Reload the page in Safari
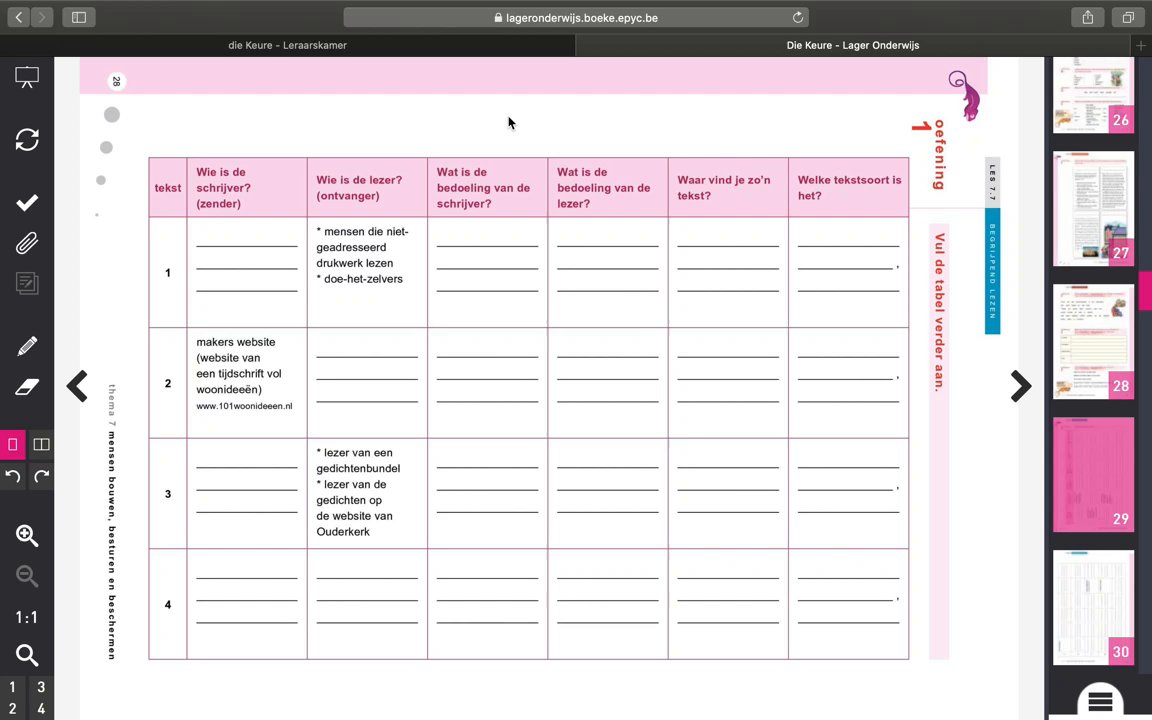 (798, 18)
